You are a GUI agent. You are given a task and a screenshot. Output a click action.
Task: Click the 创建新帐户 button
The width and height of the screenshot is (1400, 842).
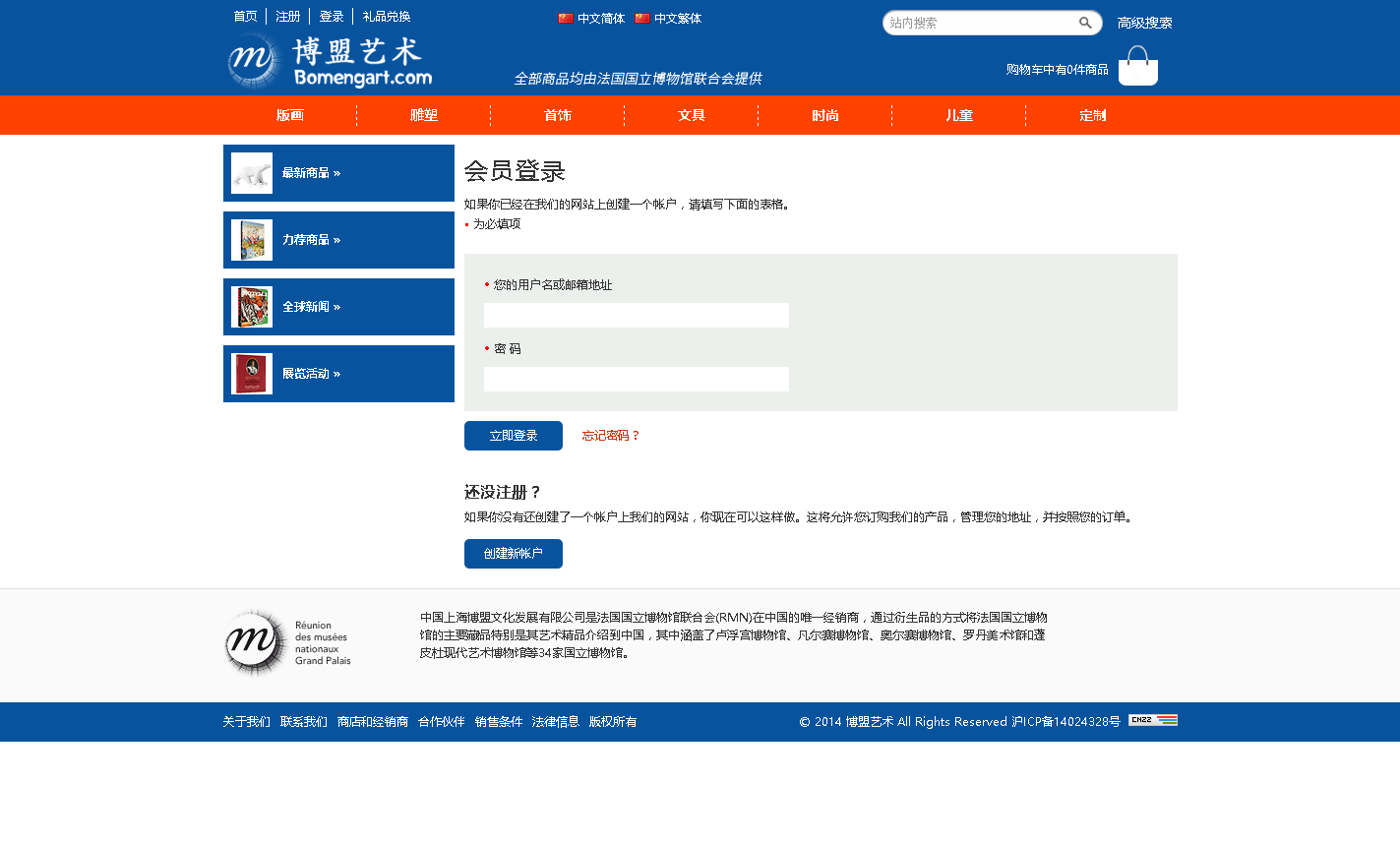point(513,554)
